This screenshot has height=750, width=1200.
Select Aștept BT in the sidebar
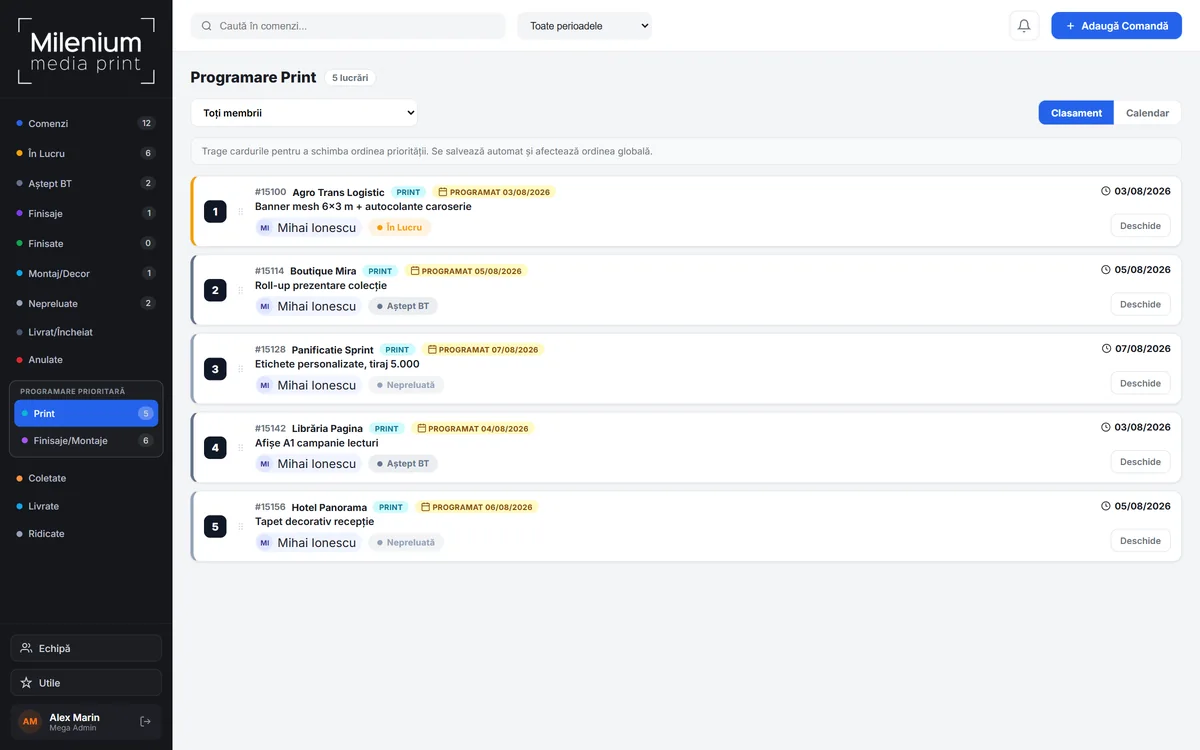coord(86,184)
